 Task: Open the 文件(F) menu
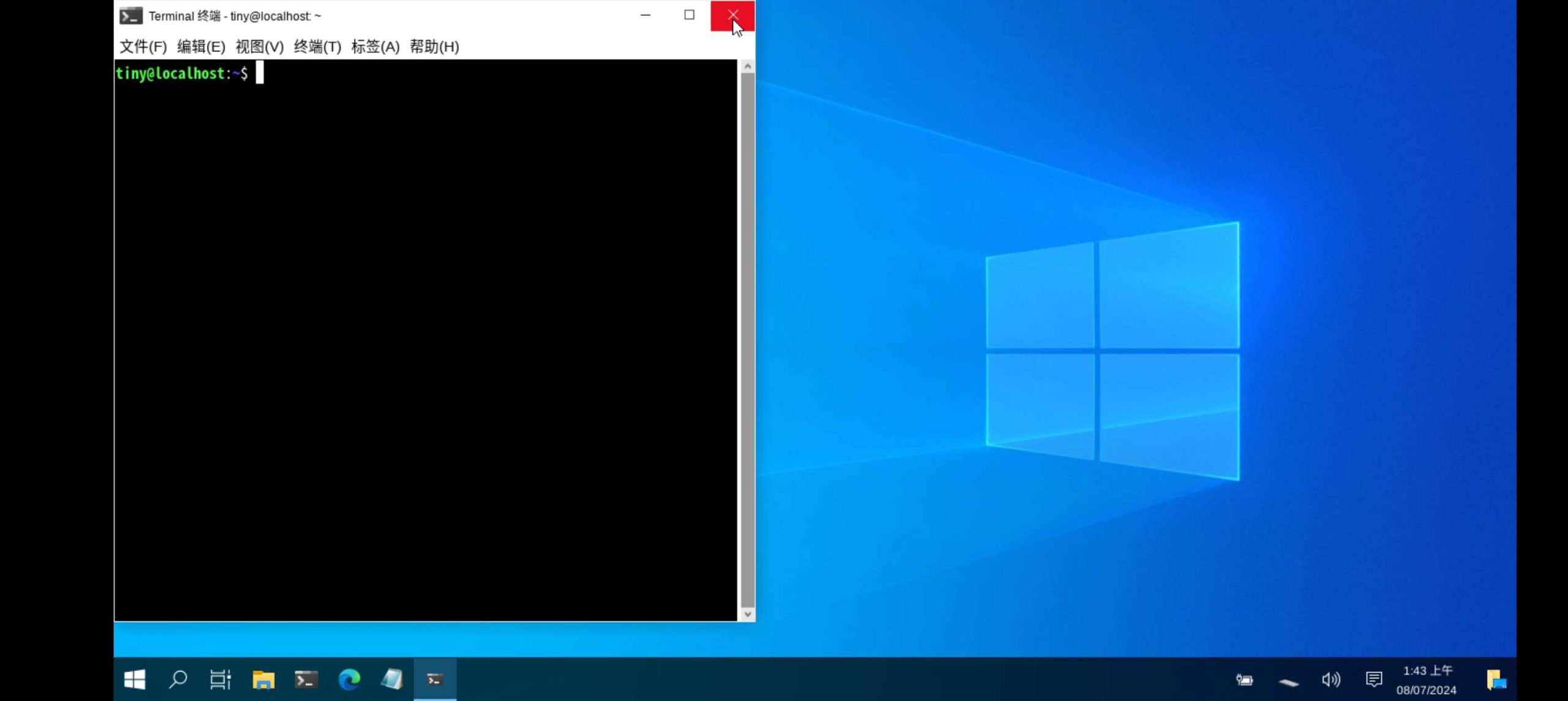[x=143, y=47]
